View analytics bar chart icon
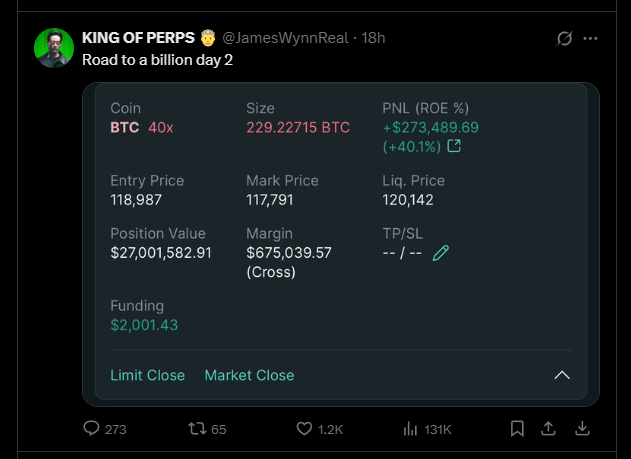The height and width of the screenshot is (459, 631). (410, 429)
